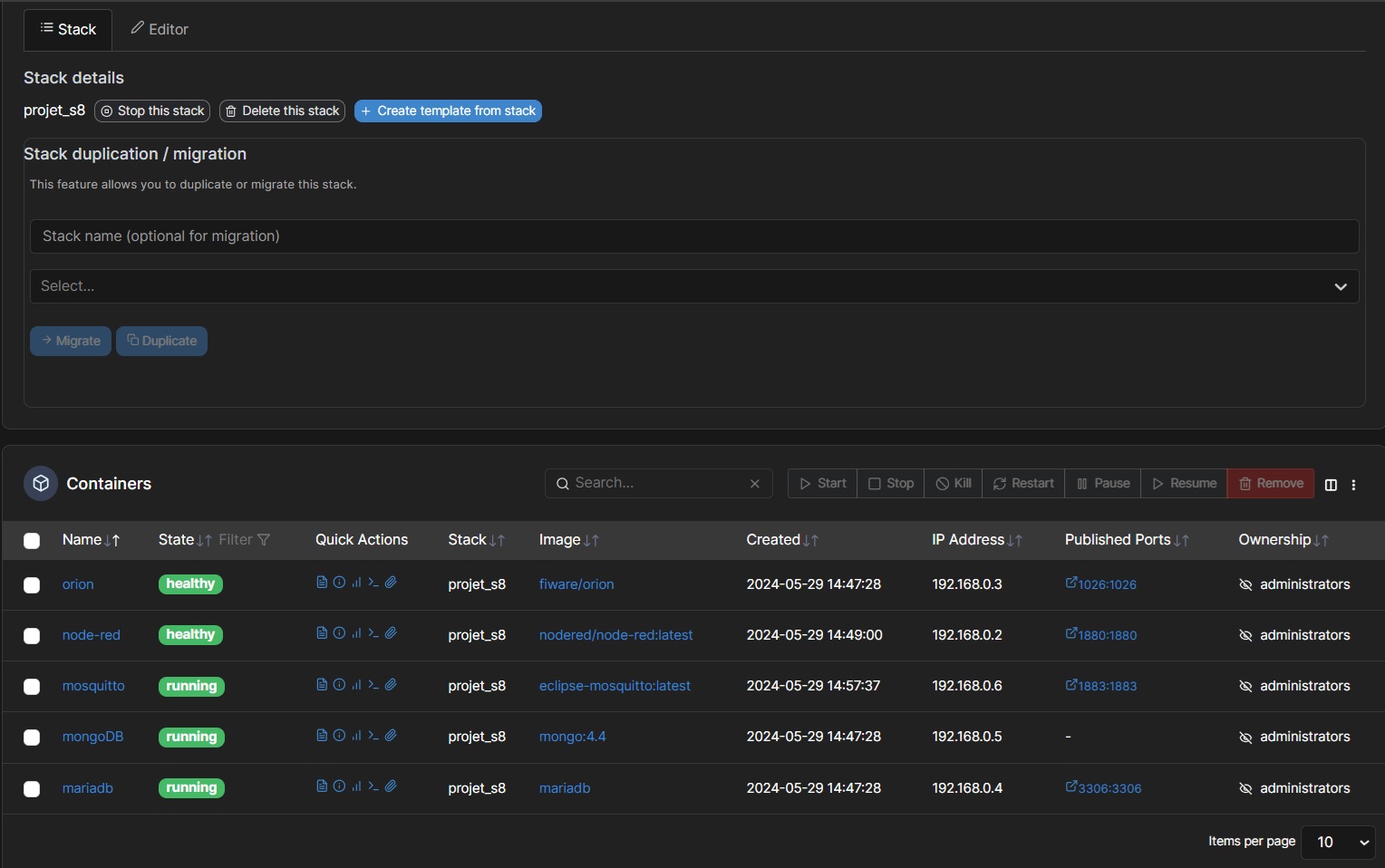Open stats icon for mongoDB container
1385x868 pixels.
click(x=356, y=736)
